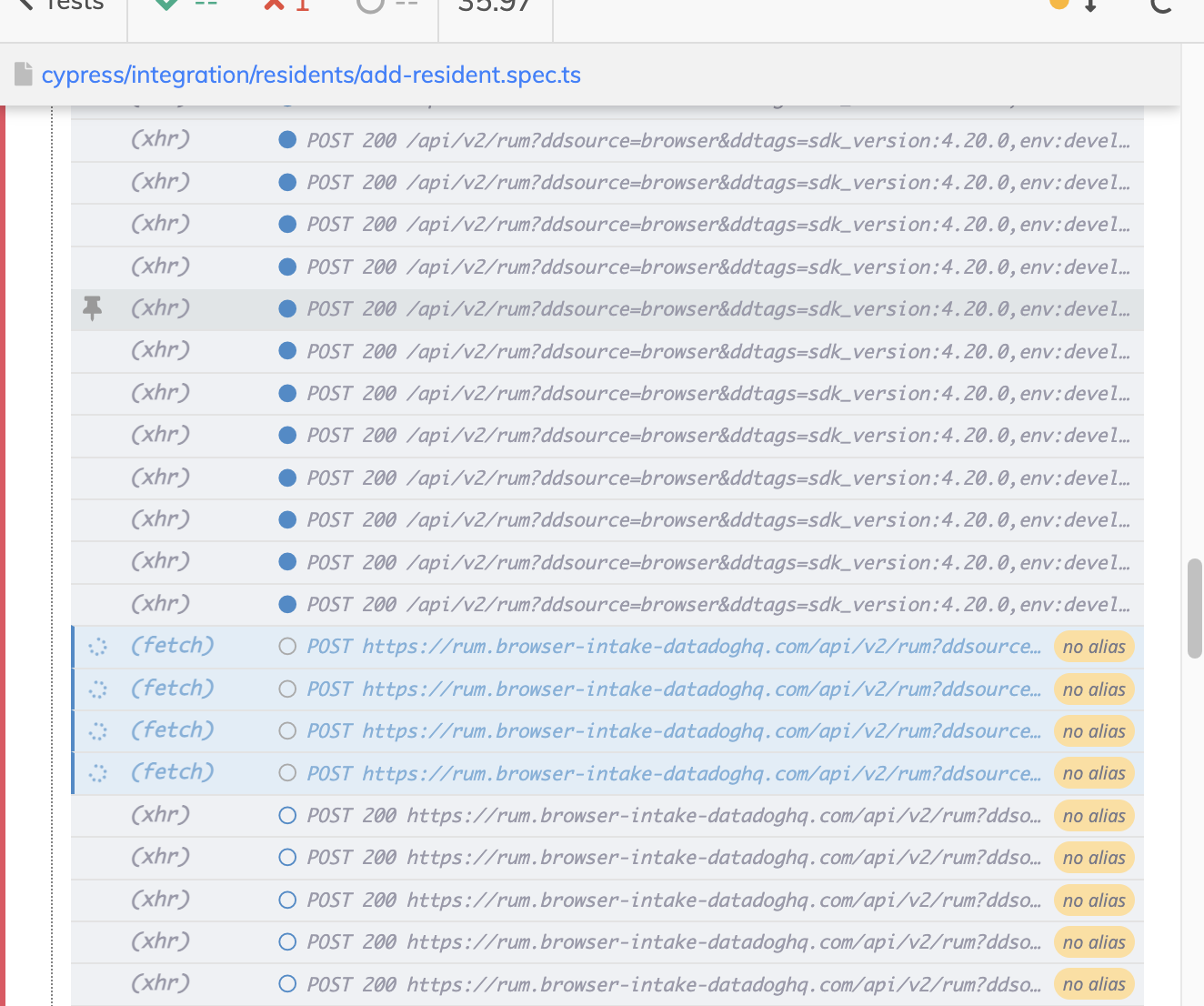Click the reload tests icon at top right
This screenshot has height=1006, width=1204.
click(x=1160, y=5)
